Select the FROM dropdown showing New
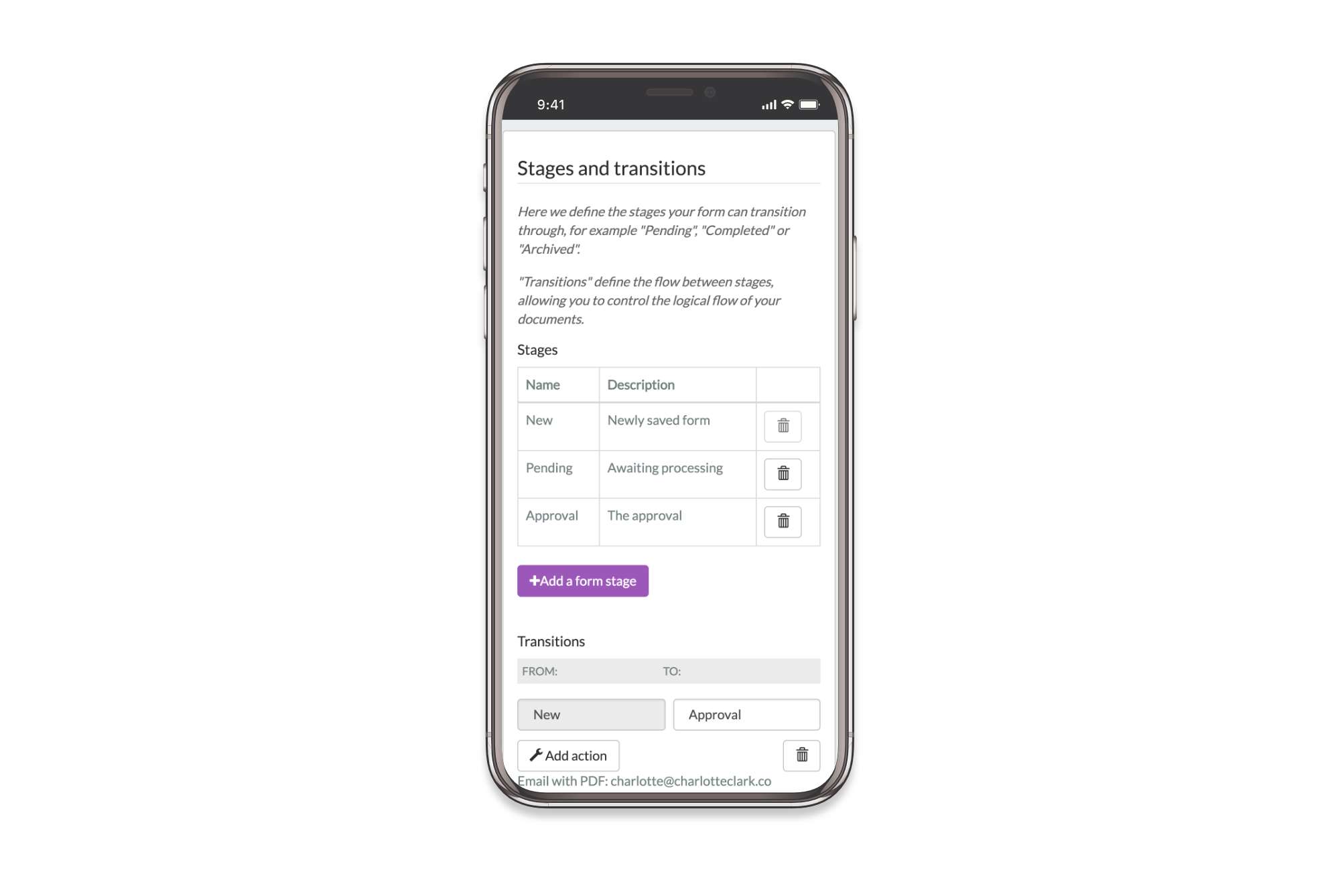 click(591, 714)
